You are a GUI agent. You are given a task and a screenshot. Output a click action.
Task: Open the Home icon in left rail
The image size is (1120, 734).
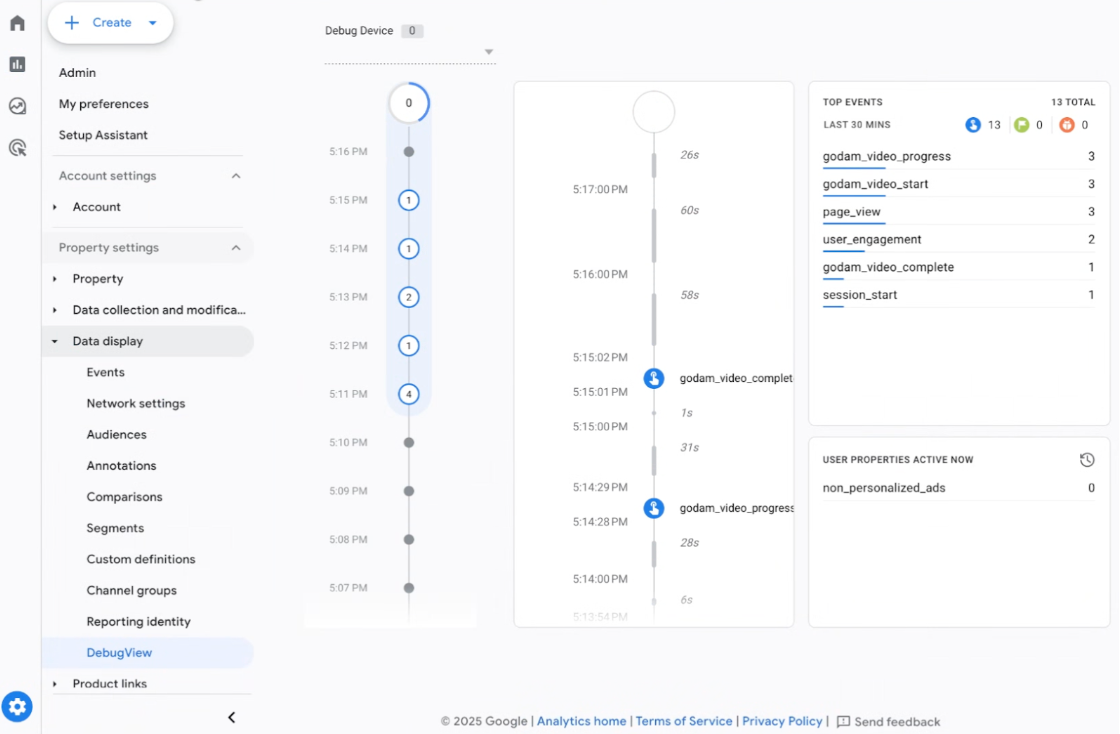(x=17, y=23)
